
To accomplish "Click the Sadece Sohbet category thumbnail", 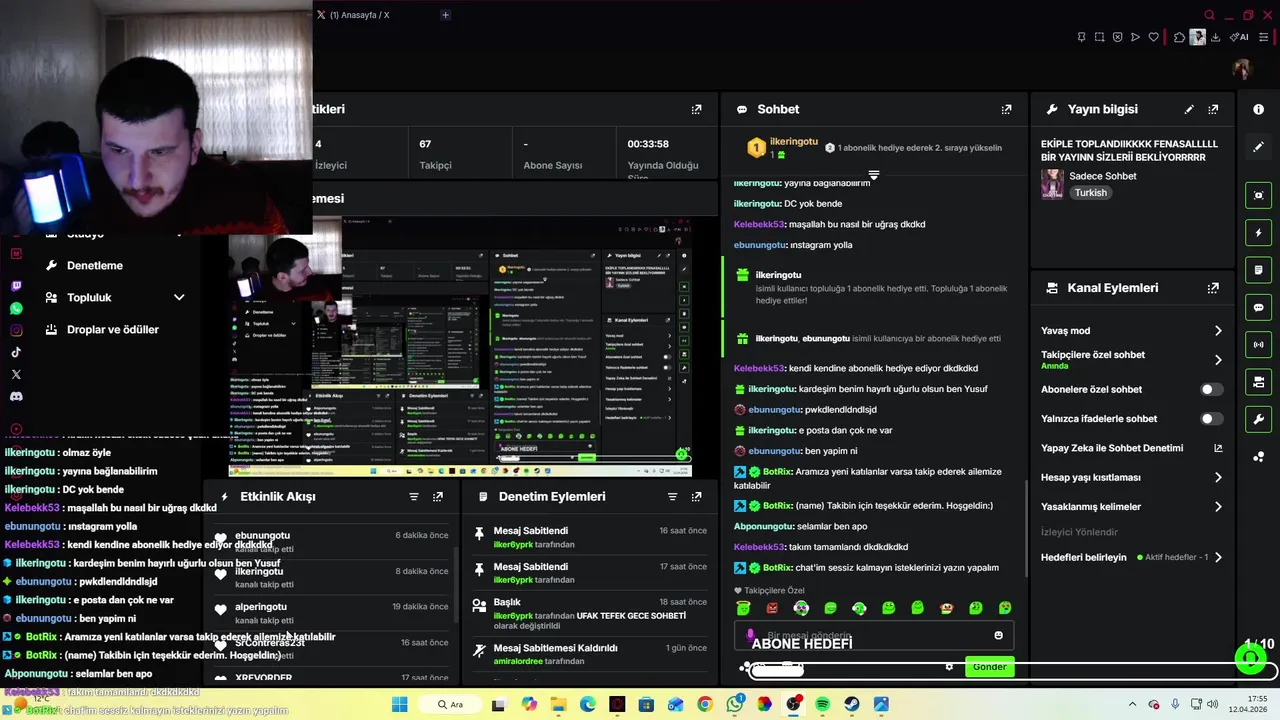I will [x=1052, y=184].
